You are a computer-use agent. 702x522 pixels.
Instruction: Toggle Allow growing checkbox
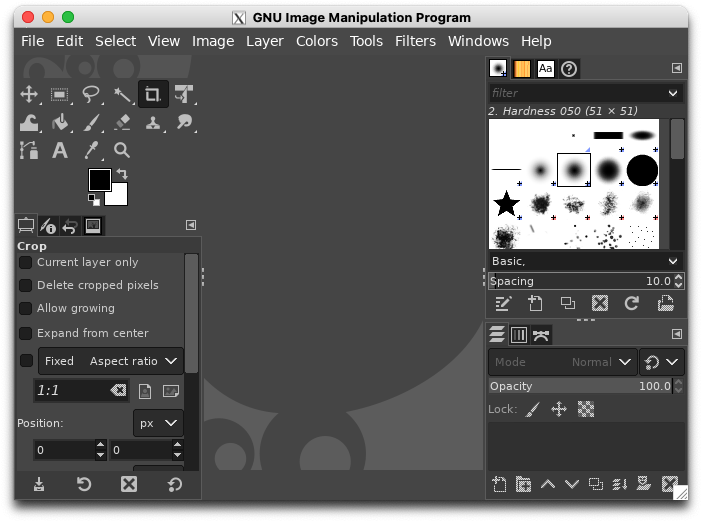tap(26, 308)
